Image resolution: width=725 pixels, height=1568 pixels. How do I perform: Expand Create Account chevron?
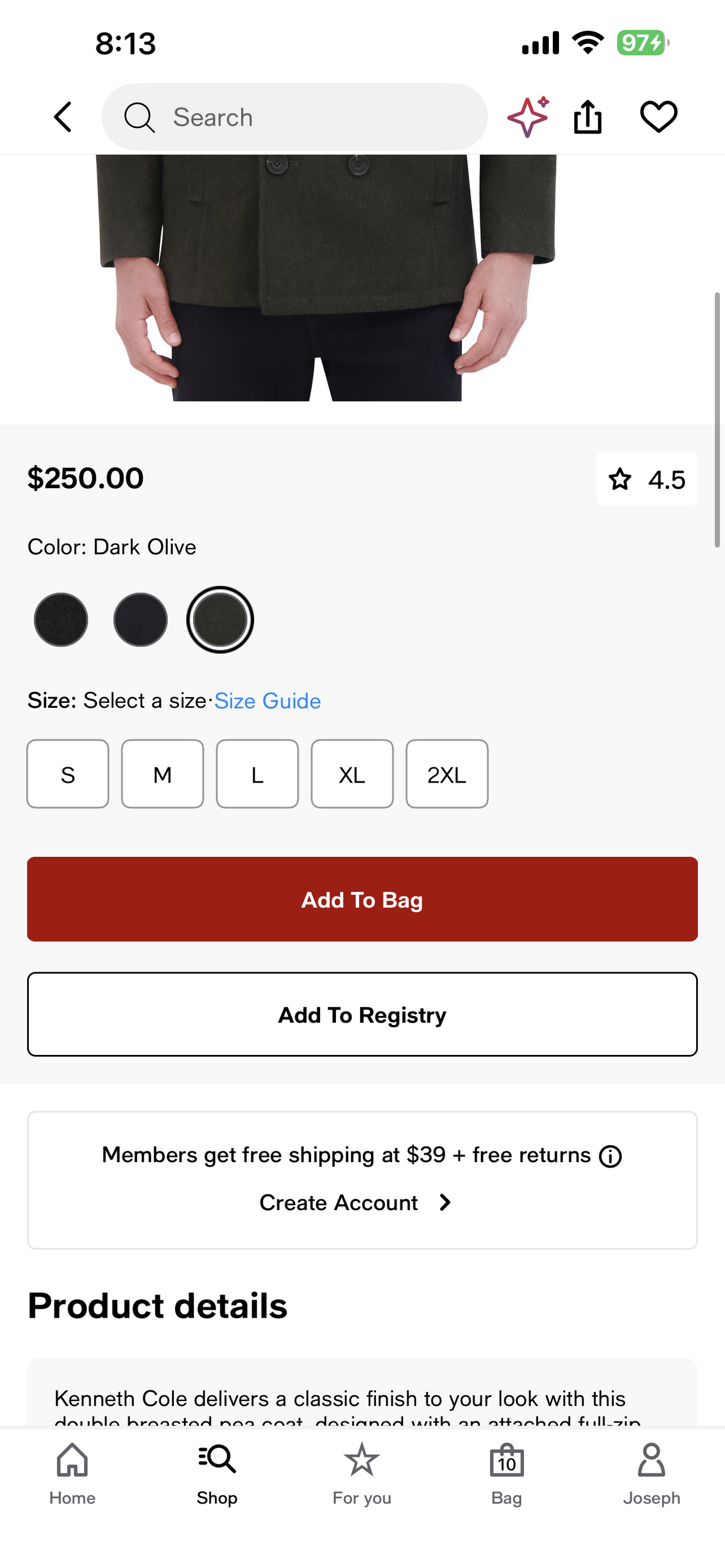click(445, 1202)
